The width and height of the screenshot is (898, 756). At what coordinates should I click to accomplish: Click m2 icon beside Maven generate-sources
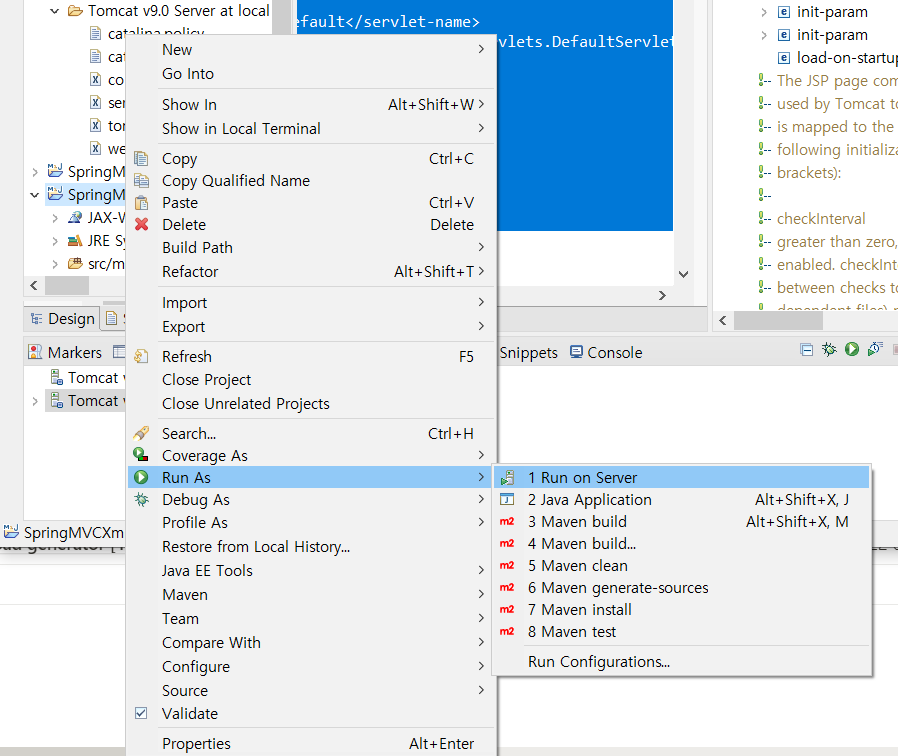[x=507, y=588]
